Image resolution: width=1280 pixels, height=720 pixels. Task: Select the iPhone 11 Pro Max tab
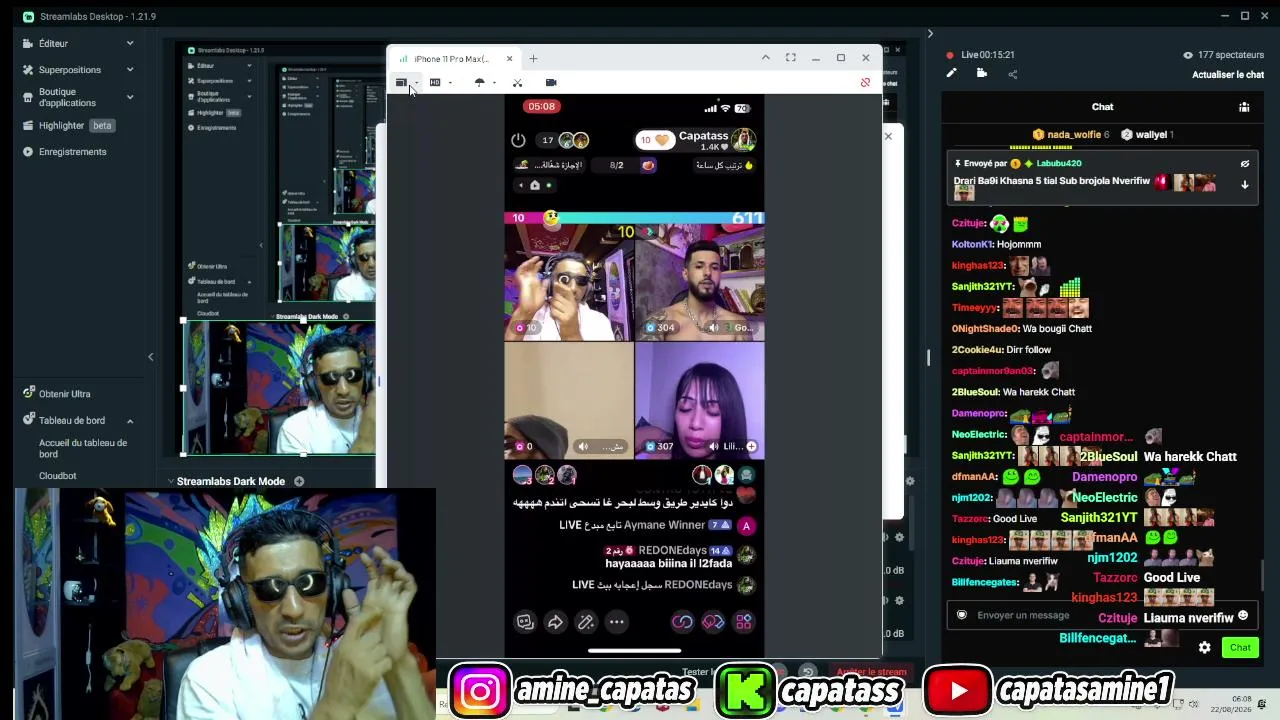tap(452, 59)
